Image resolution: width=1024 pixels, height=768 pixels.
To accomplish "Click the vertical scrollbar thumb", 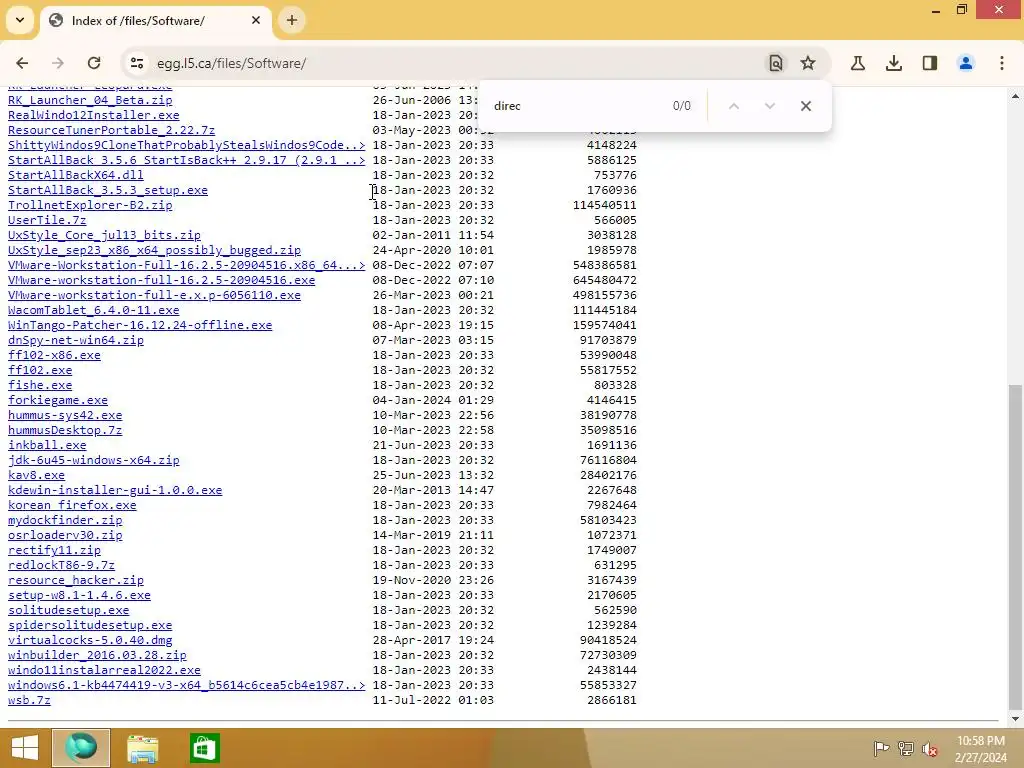I will pos(1015,547).
